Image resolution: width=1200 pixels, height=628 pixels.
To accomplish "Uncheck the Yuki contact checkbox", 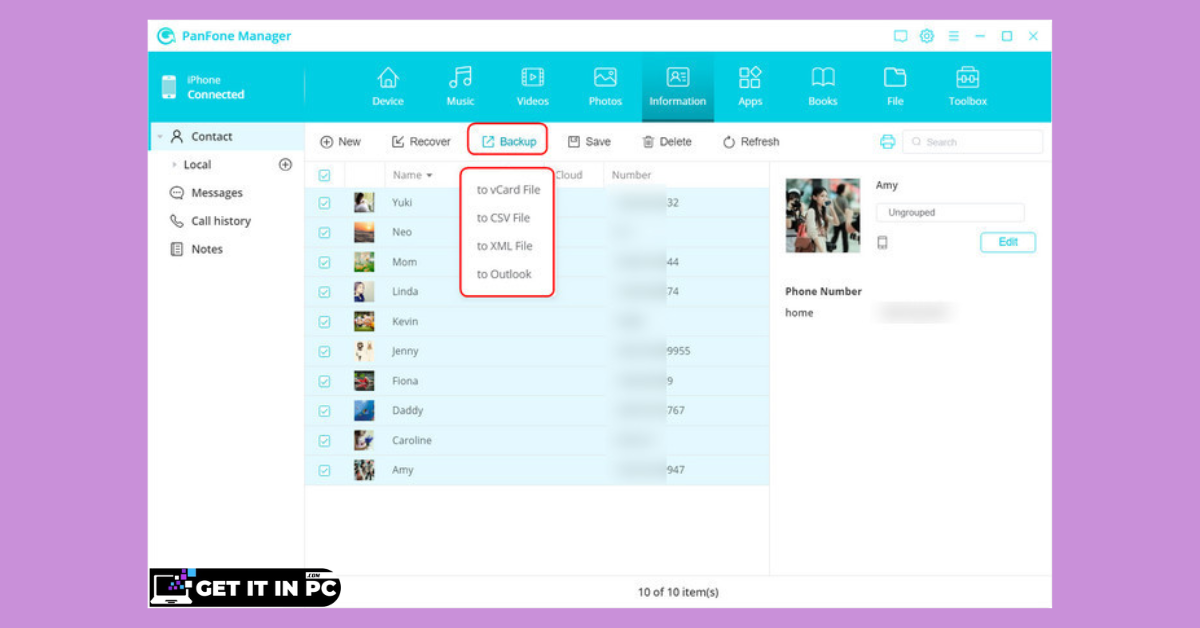I will (324, 203).
